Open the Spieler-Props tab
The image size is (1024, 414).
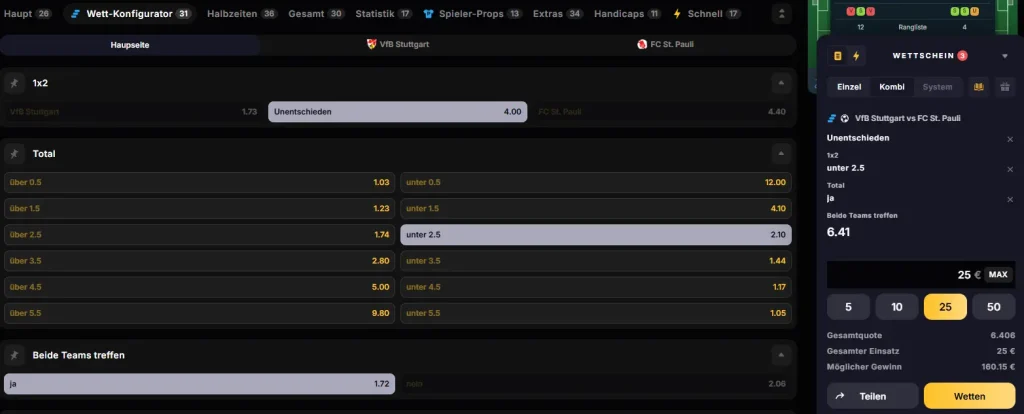(x=473, y=14)
